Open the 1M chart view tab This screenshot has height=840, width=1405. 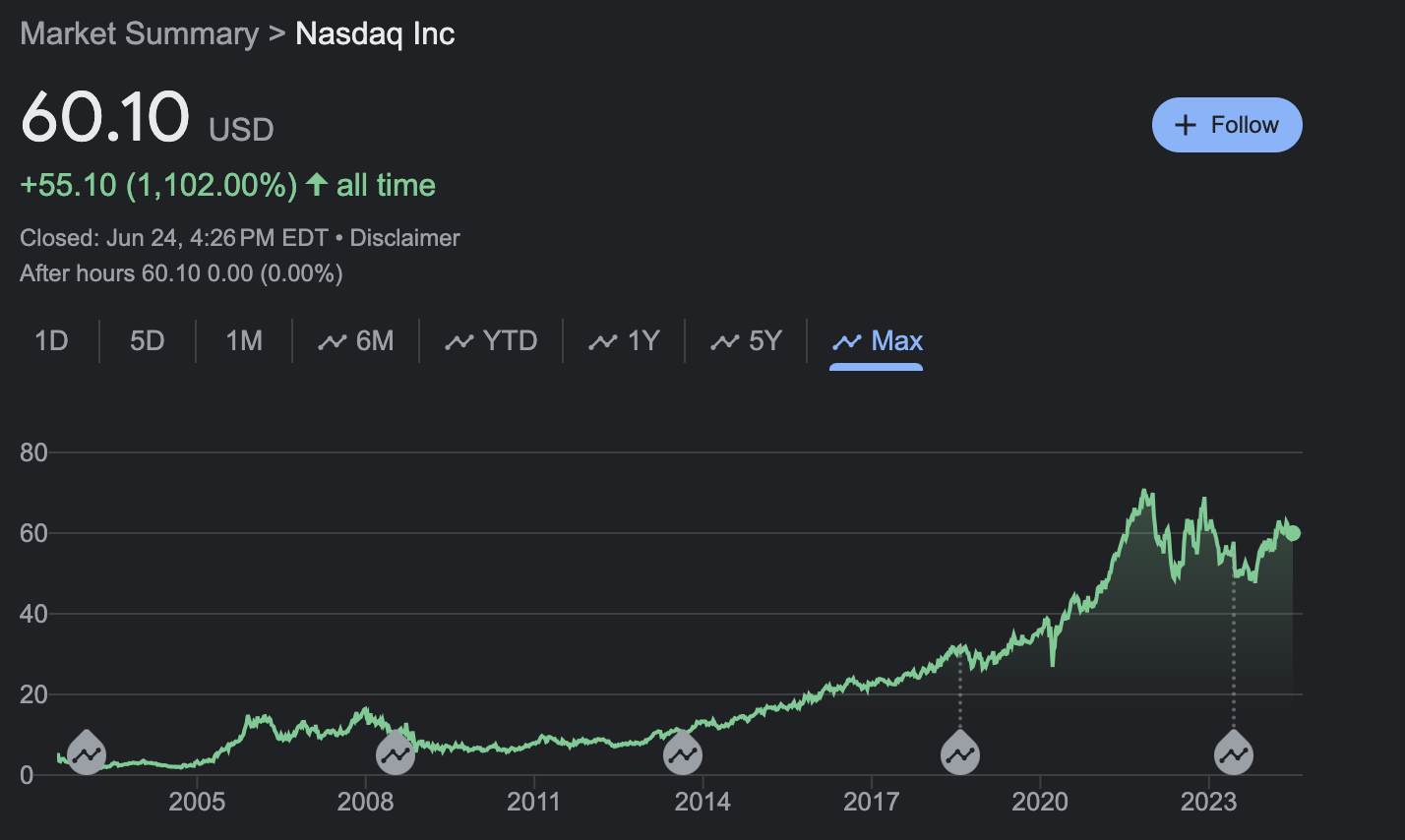coord(243,340)
